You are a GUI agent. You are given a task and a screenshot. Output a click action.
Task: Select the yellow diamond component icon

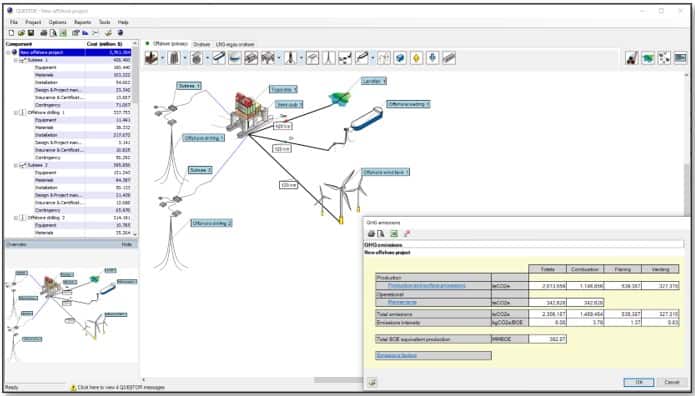pos(416,58)
